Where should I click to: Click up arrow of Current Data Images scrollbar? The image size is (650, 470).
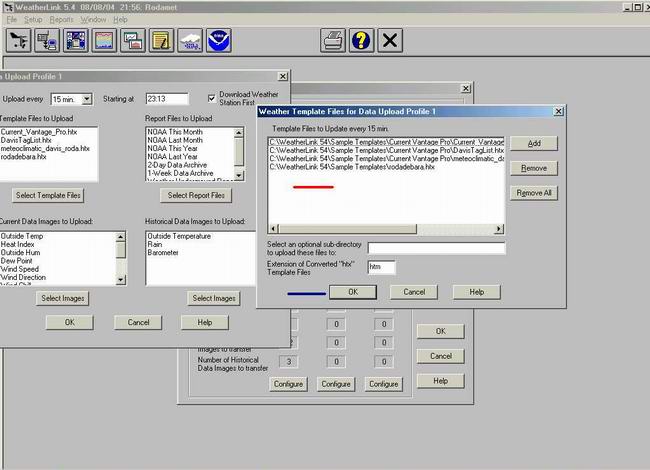(x=121, y=237)
